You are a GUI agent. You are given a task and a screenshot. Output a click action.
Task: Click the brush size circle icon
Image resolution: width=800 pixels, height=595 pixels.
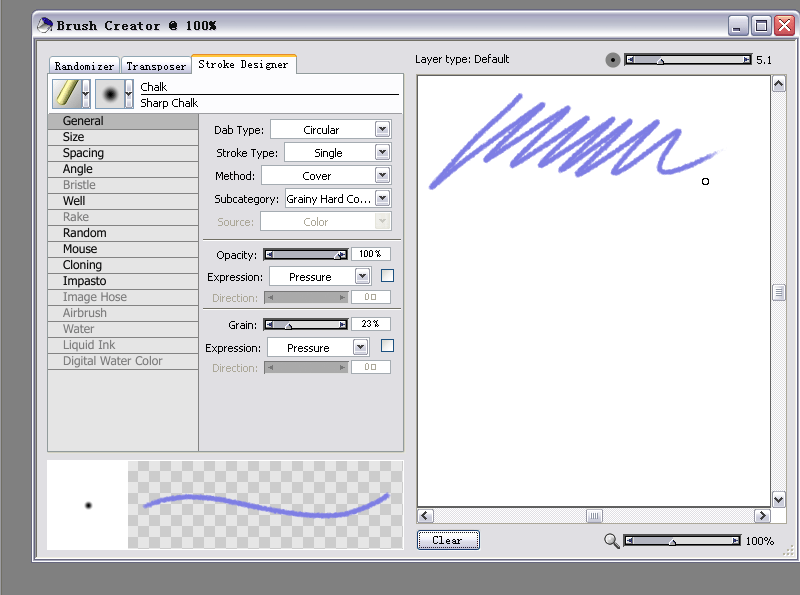tap(613, 60)
